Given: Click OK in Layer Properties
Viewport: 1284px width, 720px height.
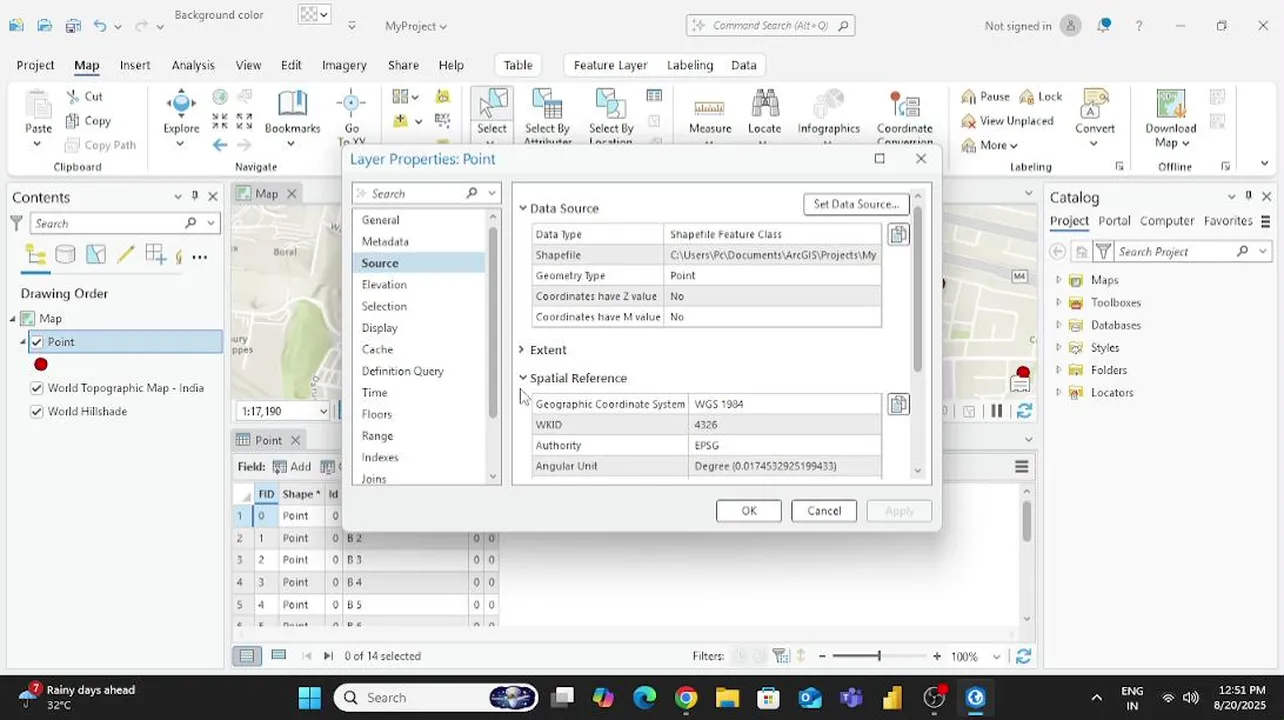Looking at the screenshot, I should click(748, 511).
